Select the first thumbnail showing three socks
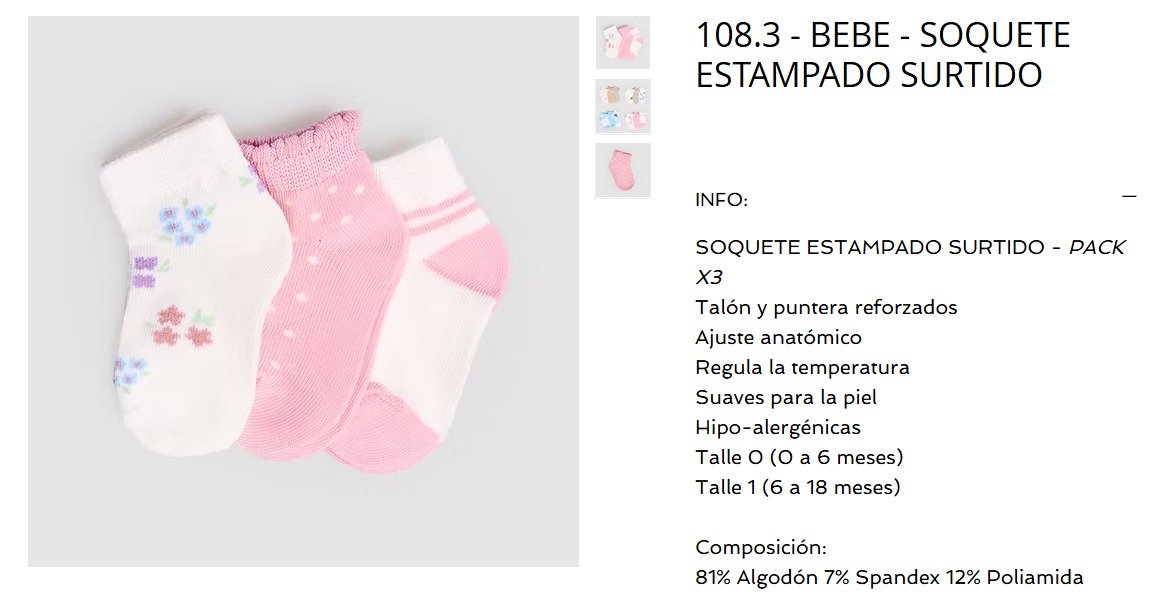This screenshot has height=612, width=1152. (x=622, y=43)
